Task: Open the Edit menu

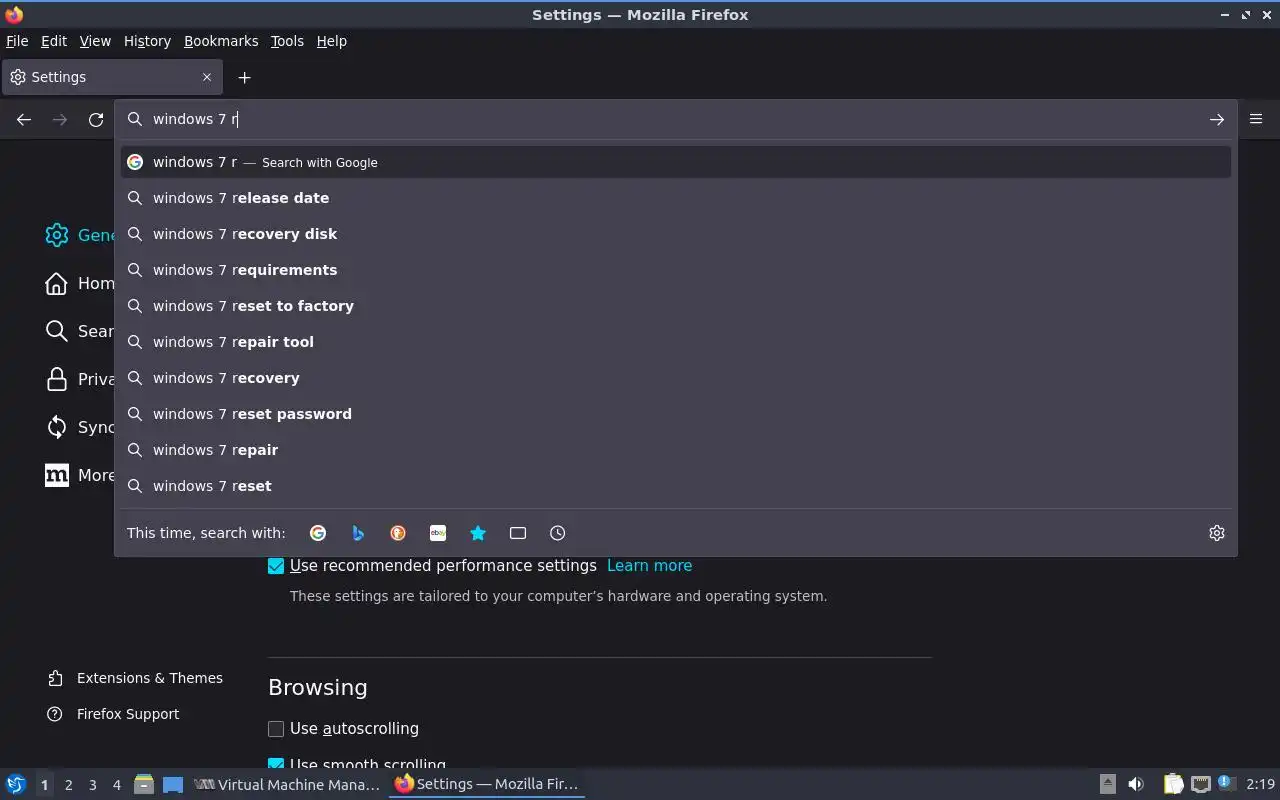Action: (x=54, y=41)
